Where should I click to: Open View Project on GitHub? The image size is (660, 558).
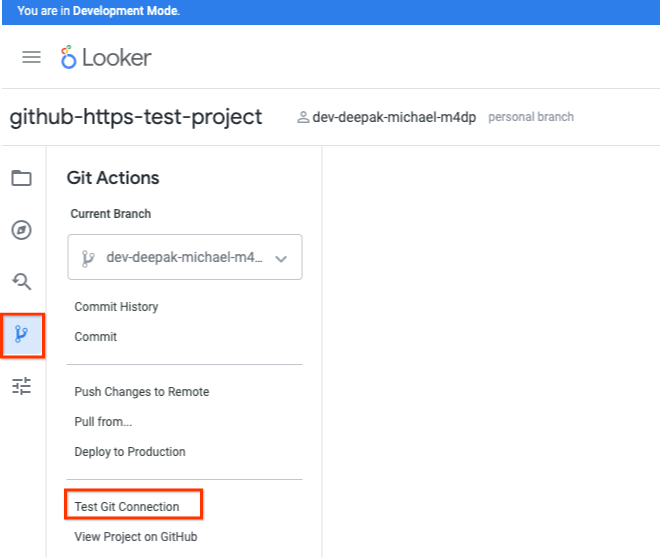tap(136, 537)
